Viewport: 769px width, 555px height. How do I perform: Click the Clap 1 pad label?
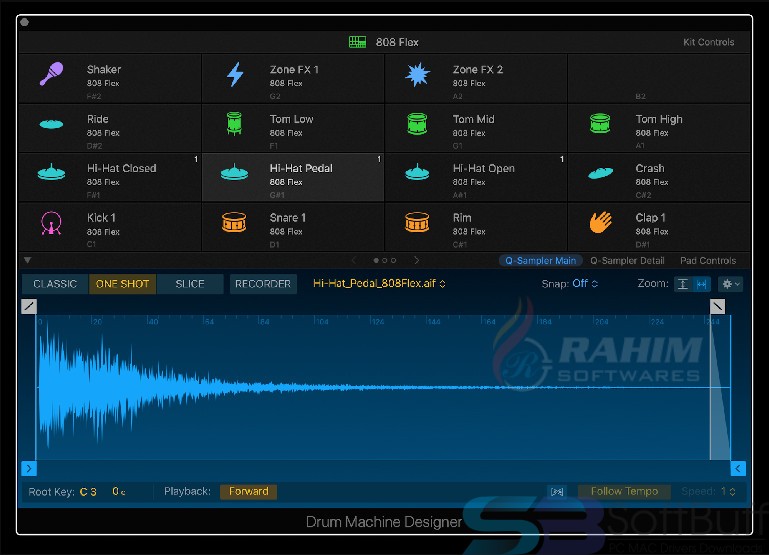[650, 218]
